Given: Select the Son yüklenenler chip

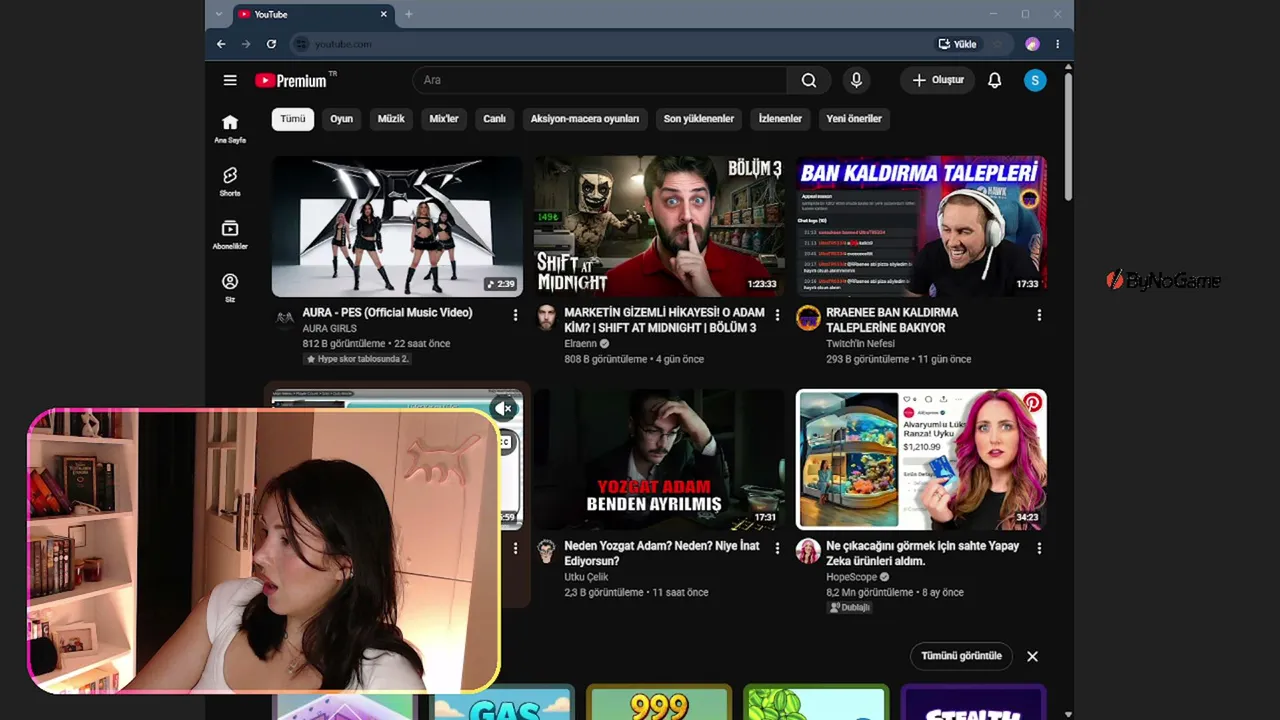Looking at the screenshot, I should (699, 119).
